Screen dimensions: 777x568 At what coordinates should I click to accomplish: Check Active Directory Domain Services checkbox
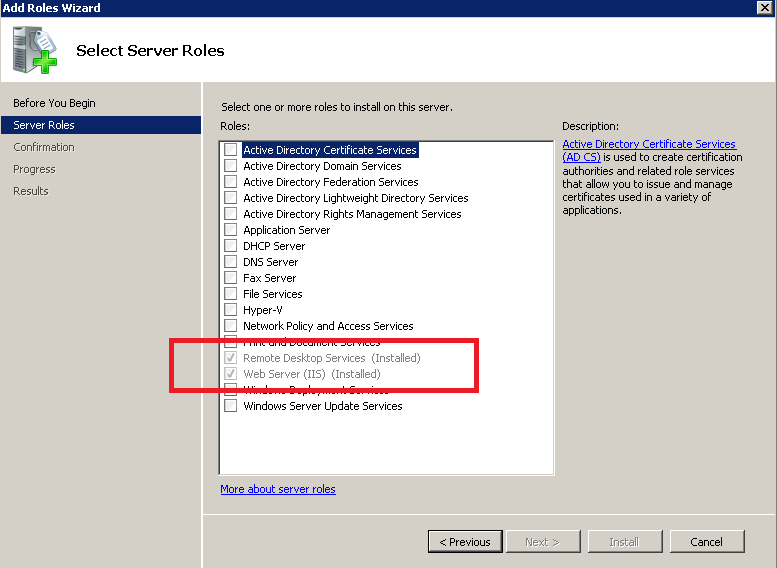pos(230,166)
